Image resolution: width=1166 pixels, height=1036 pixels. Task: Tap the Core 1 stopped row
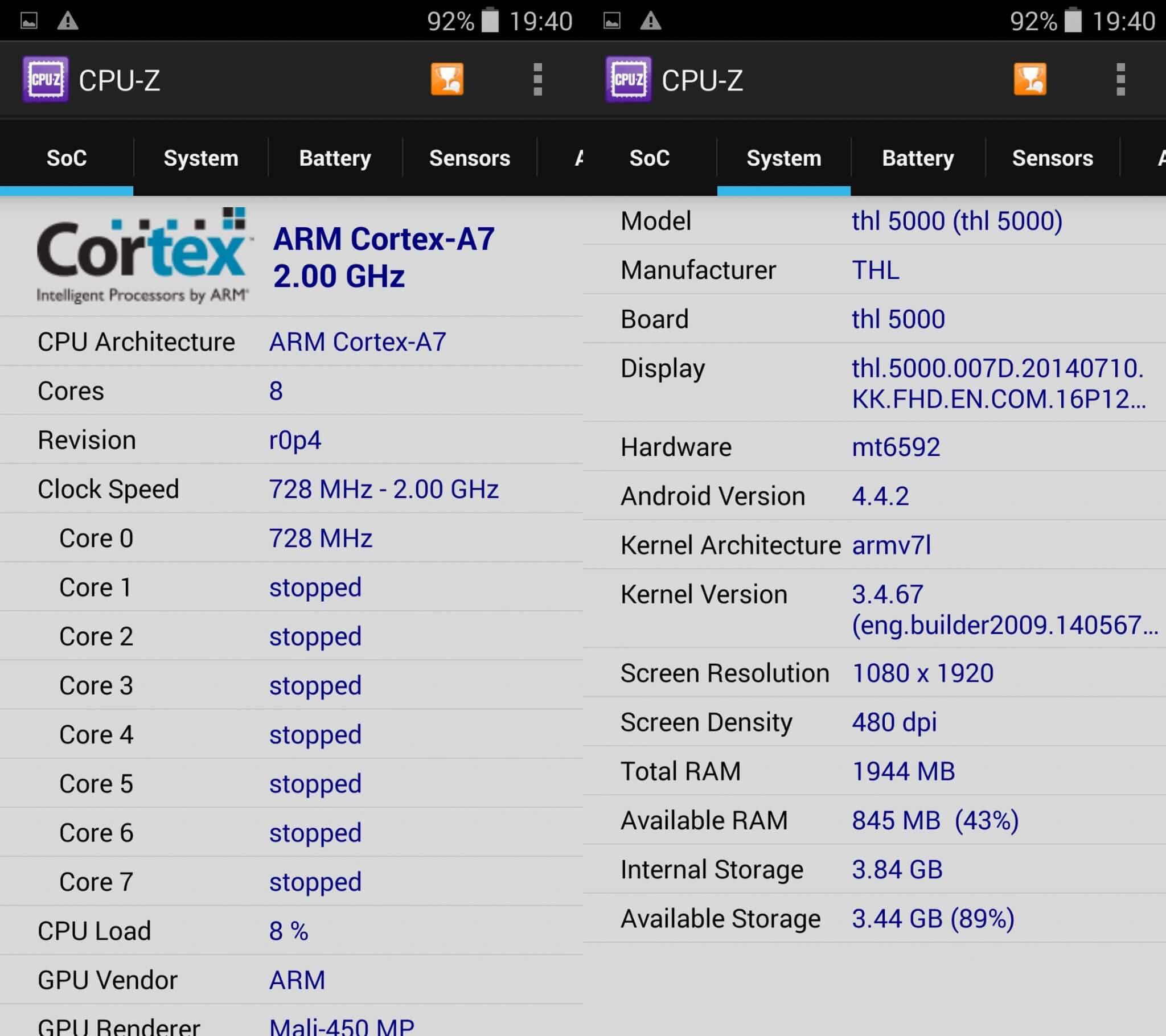[x=291, y=587]
